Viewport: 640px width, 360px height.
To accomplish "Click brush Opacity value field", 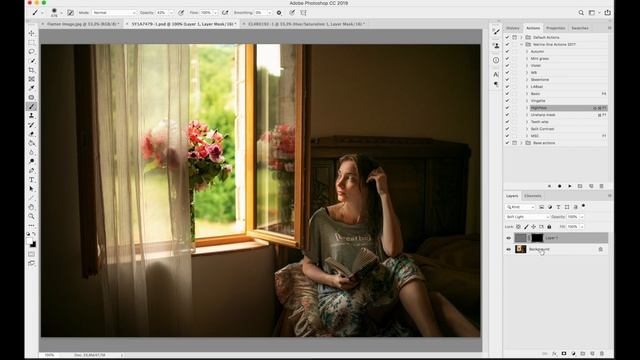I will pos(162,13).
